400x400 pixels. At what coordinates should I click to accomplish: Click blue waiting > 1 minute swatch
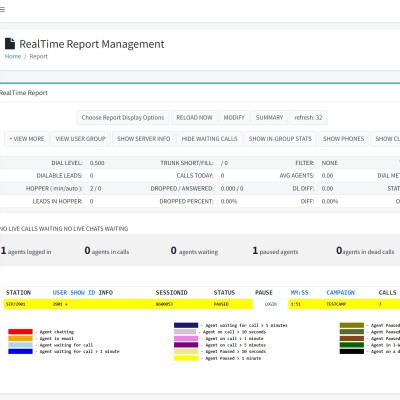(20, 351)
